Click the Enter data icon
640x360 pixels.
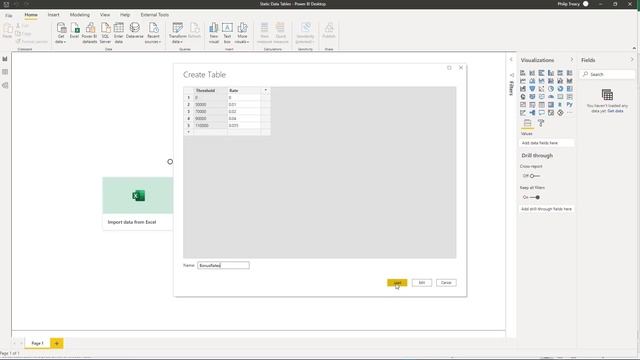tap(118, 33)
